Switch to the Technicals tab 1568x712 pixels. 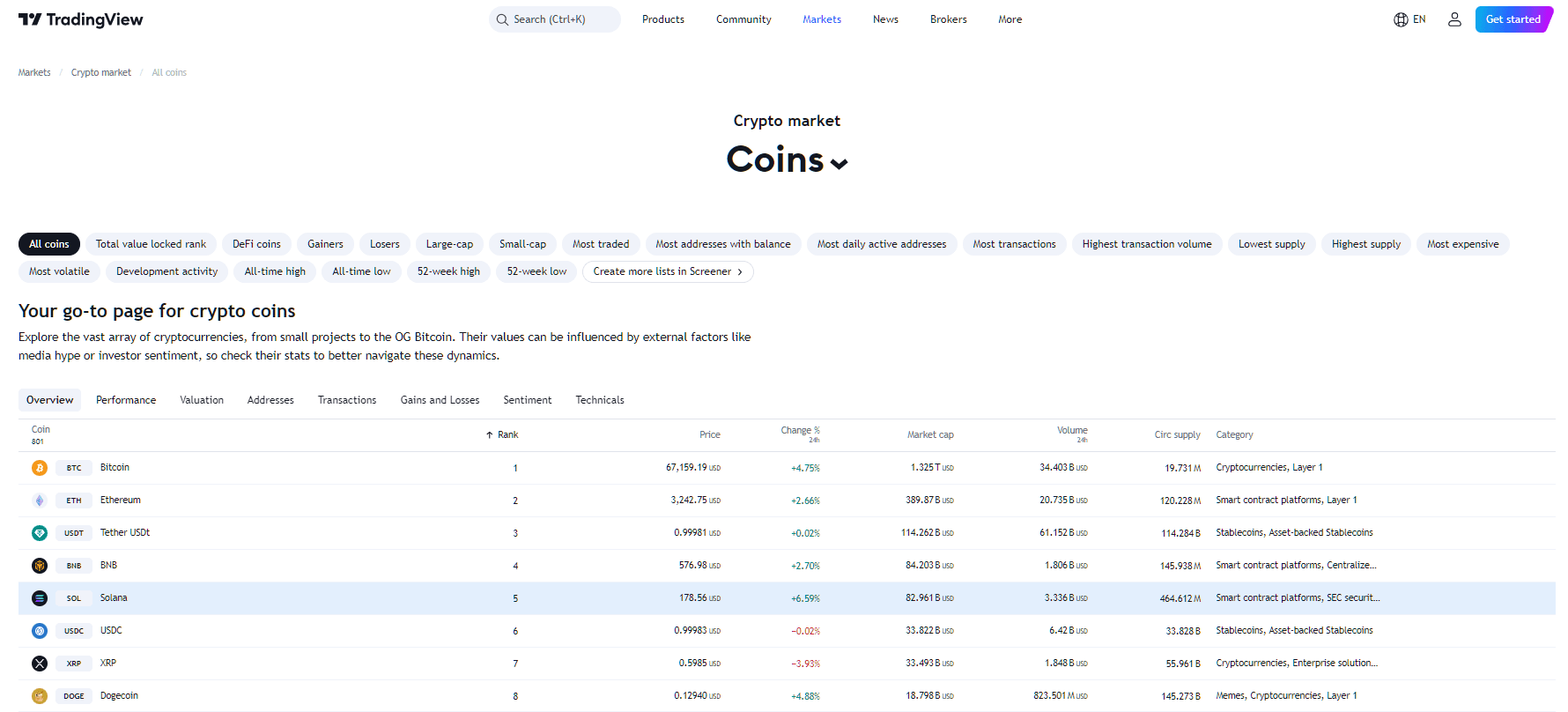click(x=600, y=400)
